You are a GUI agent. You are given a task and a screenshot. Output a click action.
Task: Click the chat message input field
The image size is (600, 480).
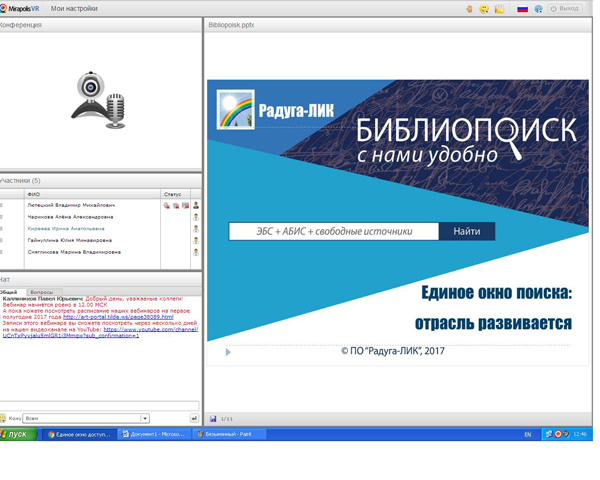pos(99,406)
